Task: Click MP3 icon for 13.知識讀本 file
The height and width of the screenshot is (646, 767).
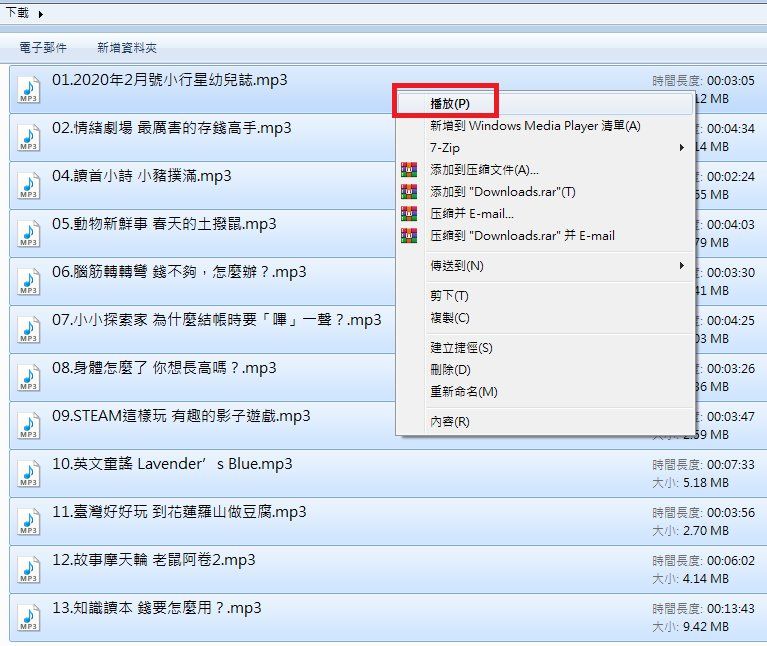Action: pos(28,618)
